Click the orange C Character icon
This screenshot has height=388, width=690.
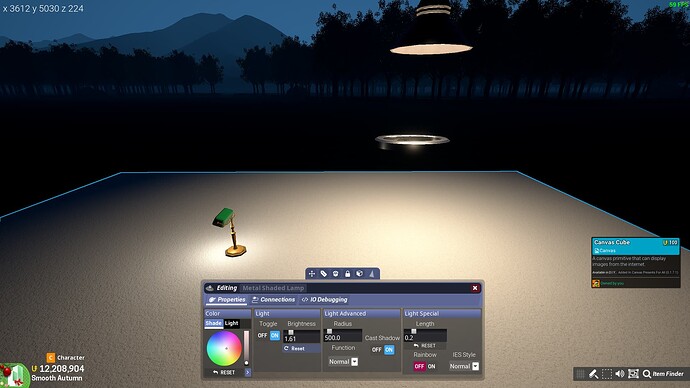[x=51, y=358]
